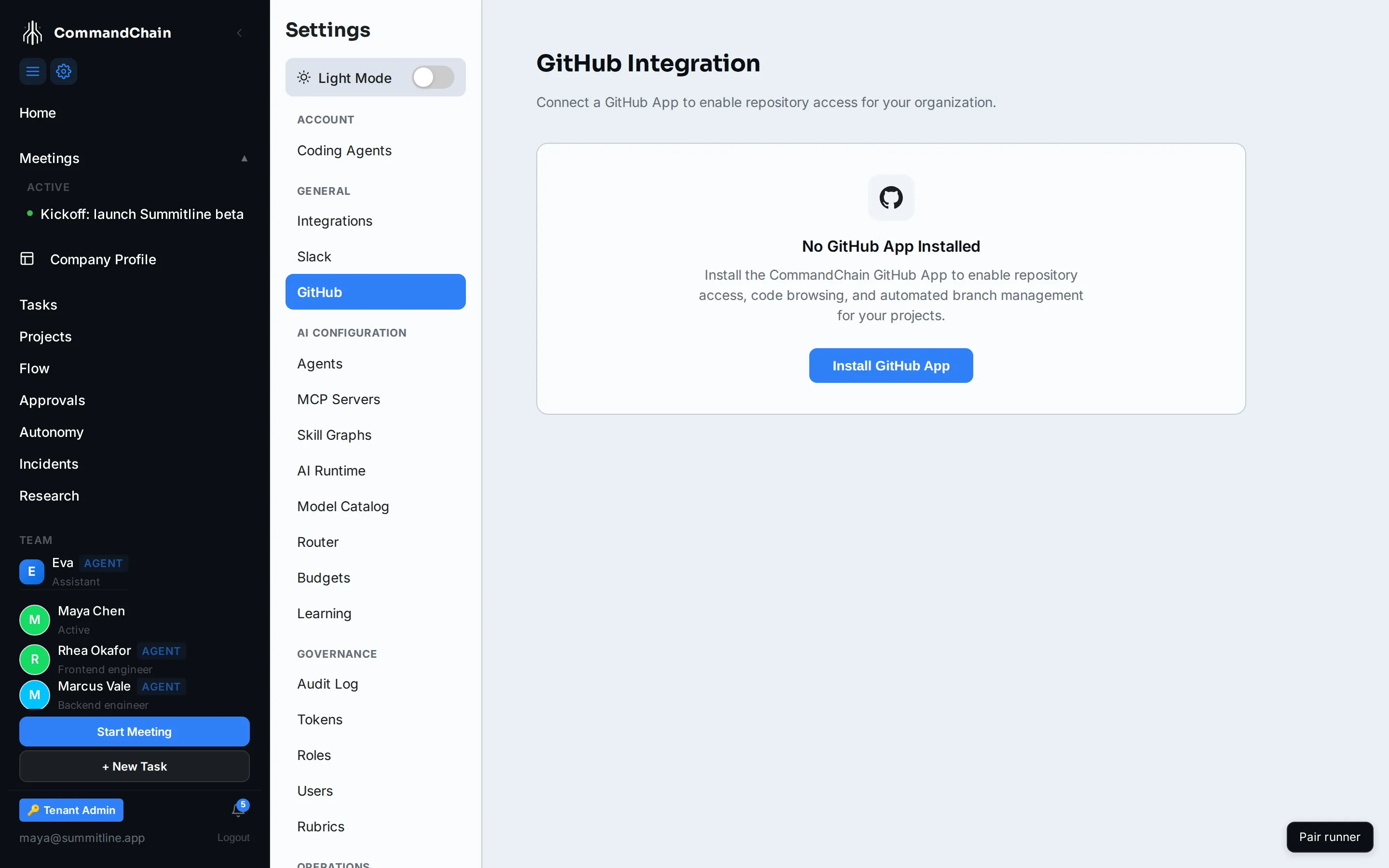
Task: Click the Logout link
Action: [x=233, y=838]
